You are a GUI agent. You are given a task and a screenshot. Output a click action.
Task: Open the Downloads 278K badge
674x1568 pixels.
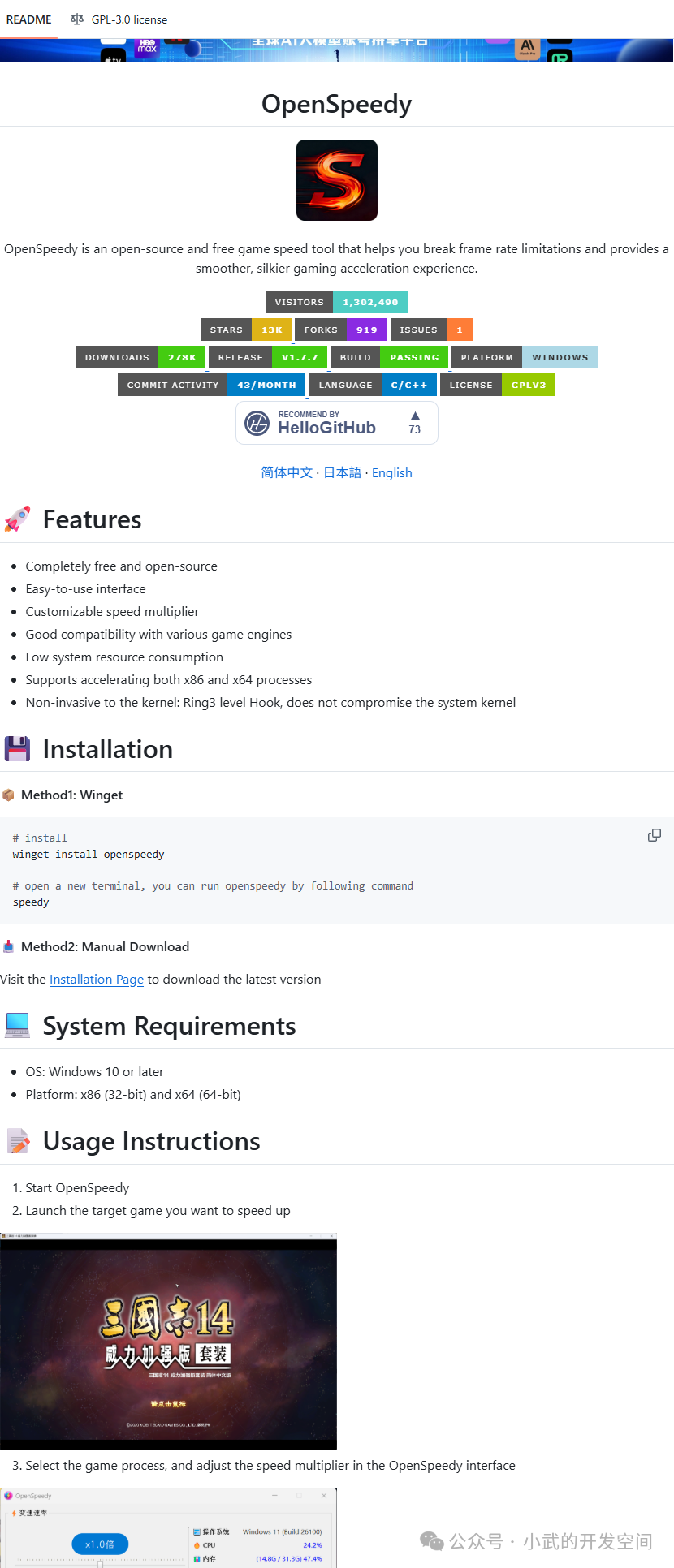point(140,357)
